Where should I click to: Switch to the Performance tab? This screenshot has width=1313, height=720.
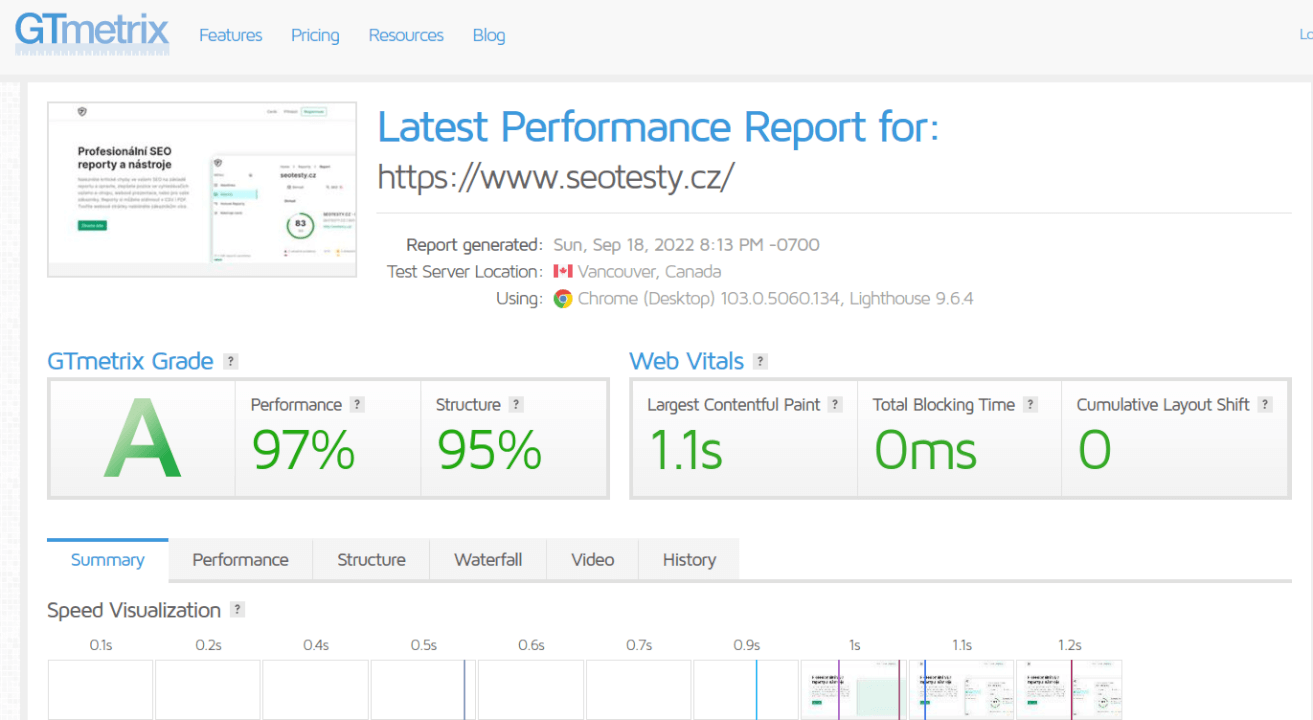[240, 560]
